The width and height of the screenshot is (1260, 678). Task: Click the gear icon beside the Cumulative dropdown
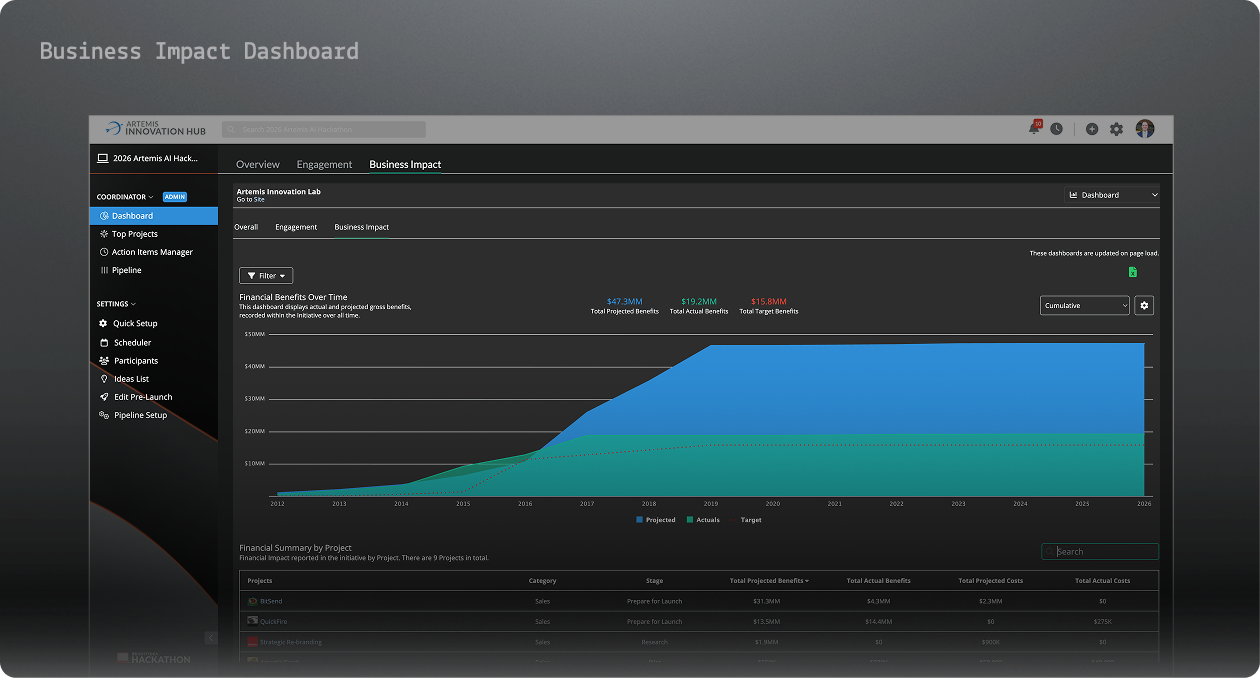pos(1144,305)
